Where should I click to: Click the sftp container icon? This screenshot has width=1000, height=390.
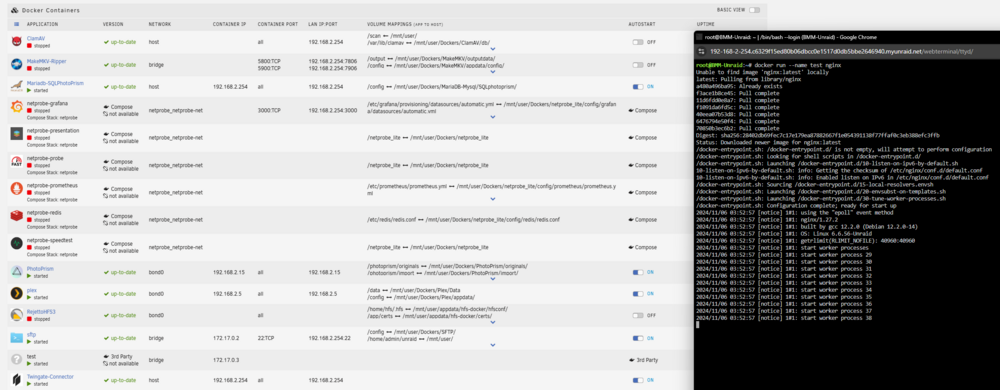17,337
